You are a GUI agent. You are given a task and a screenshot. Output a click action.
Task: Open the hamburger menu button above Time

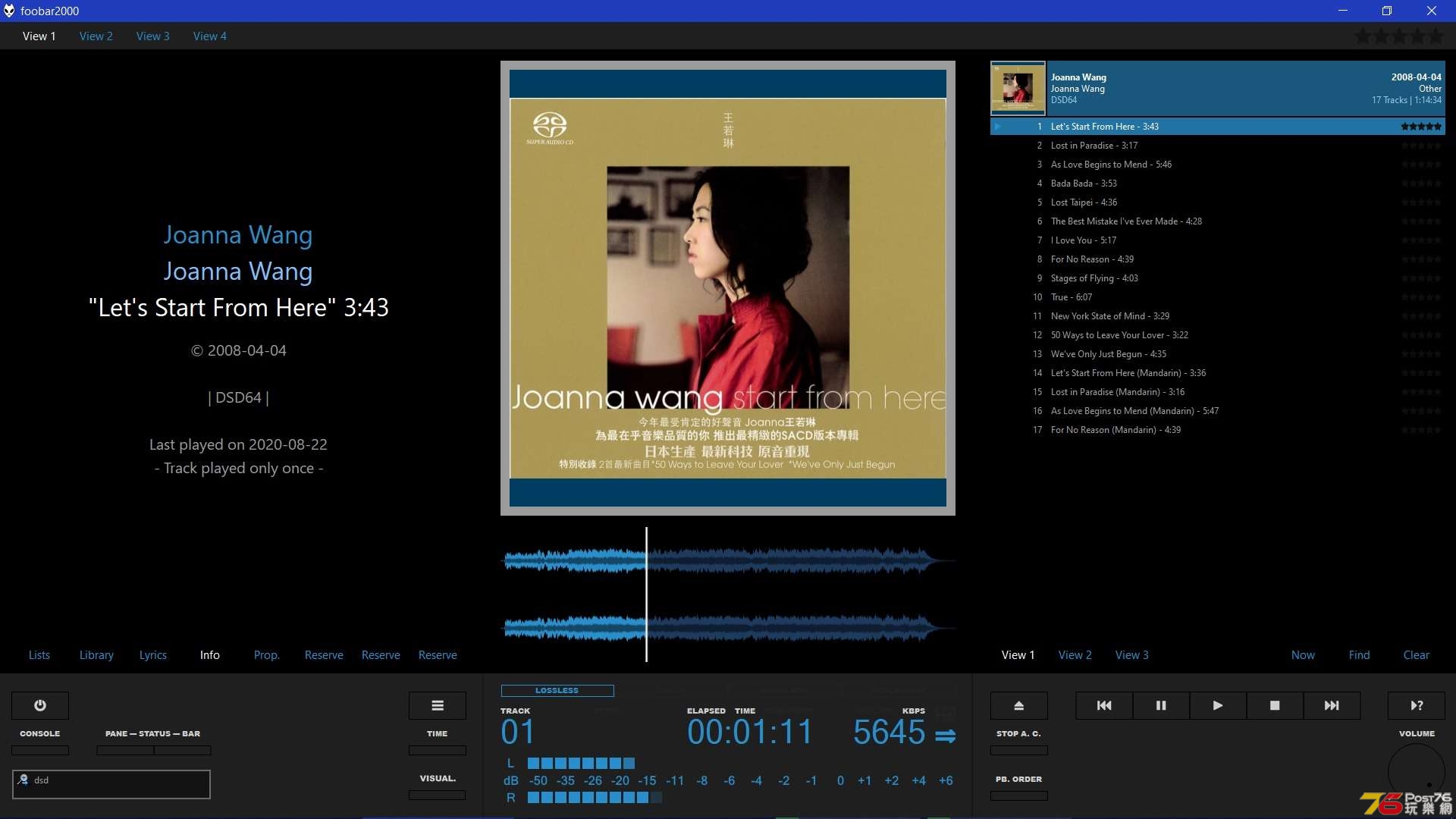point(438,705)
